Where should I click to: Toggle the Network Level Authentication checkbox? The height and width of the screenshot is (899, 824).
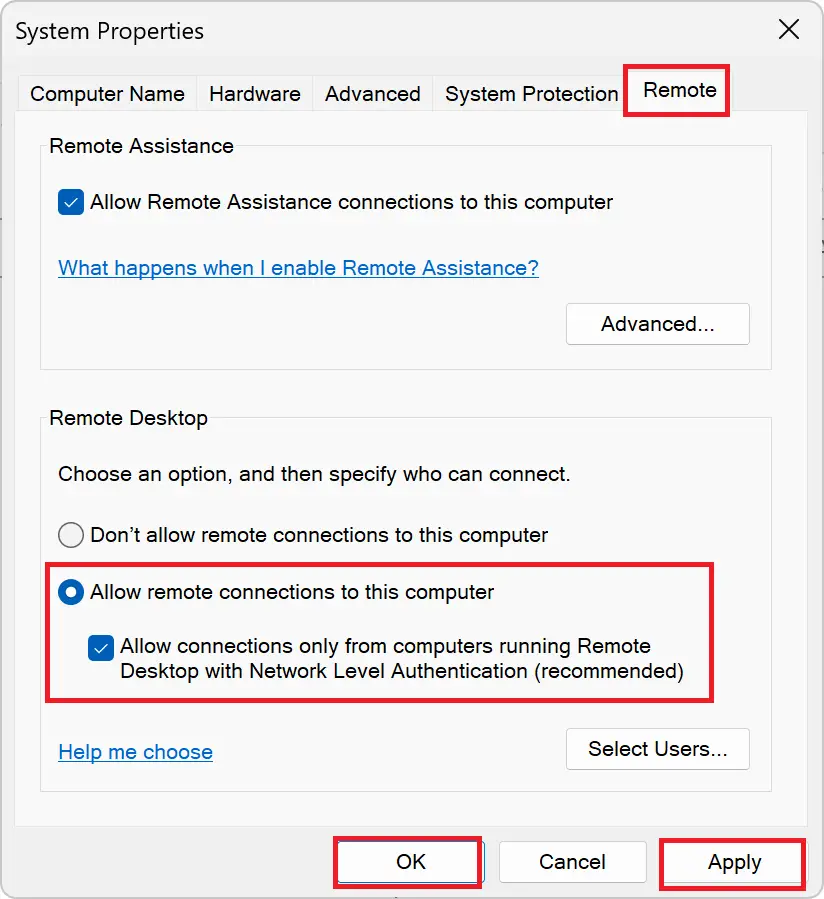[x=100, y=648]
